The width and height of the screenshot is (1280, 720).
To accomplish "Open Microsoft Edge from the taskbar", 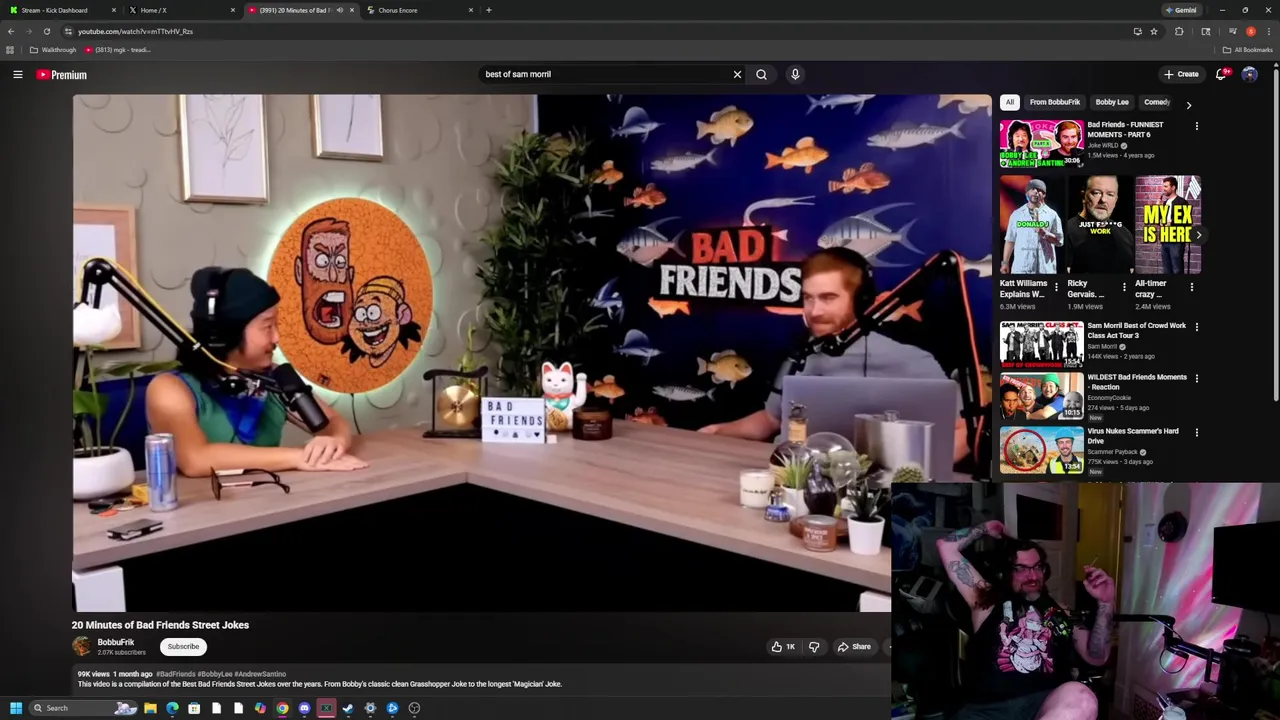I will (172, 708).
